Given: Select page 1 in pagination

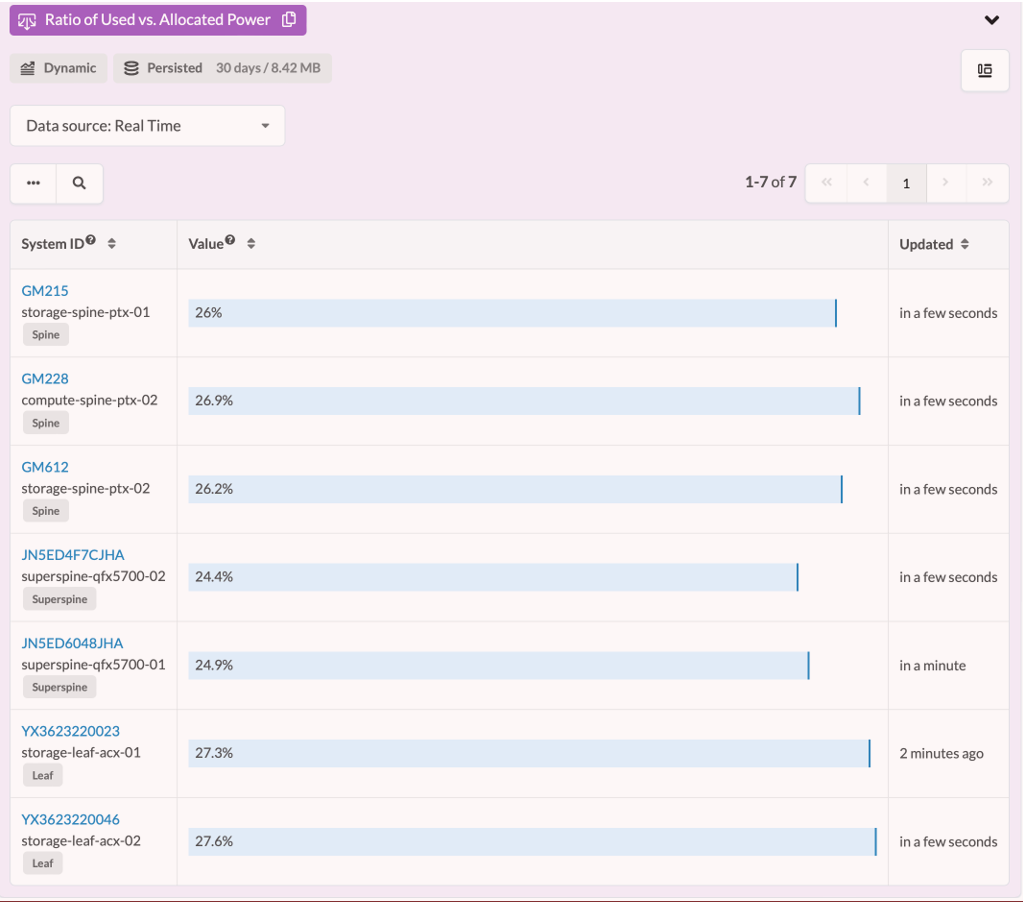Looking at the screenshot, I should 906,183.
